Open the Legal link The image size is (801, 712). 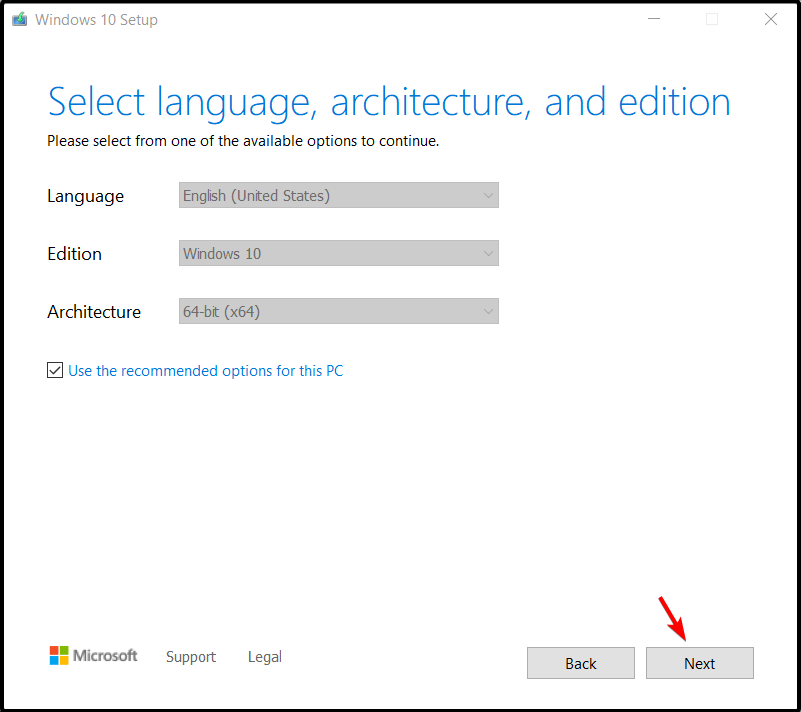pos(265,657)
